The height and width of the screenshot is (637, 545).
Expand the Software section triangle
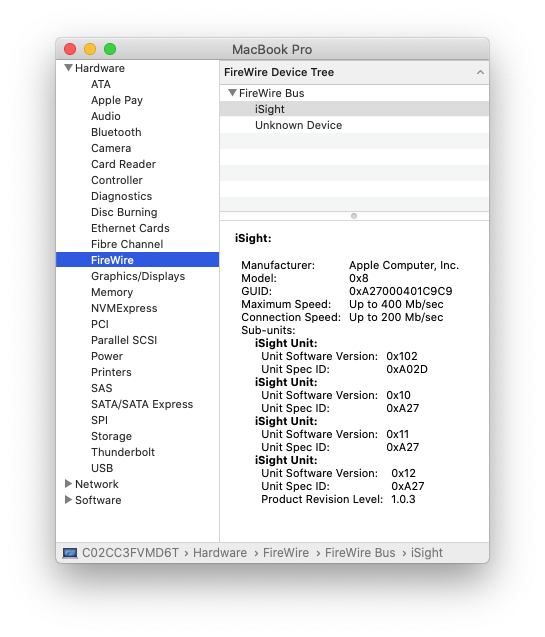(68, 500)
